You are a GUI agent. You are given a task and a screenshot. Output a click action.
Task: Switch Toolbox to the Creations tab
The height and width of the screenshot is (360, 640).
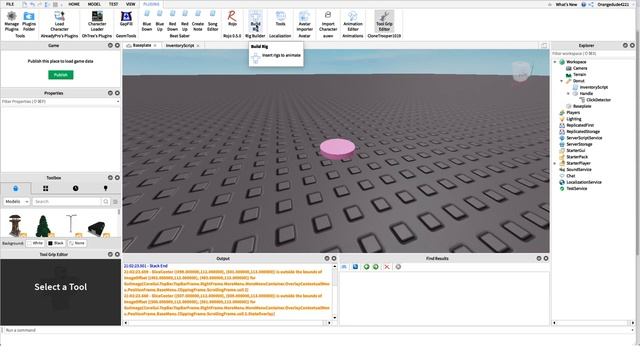click(105, 188)
